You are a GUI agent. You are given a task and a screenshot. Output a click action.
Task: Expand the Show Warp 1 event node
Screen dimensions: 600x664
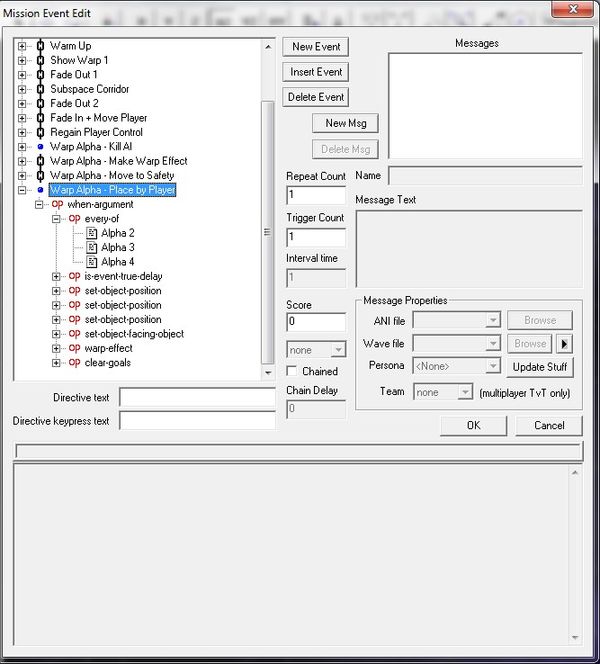22,61
